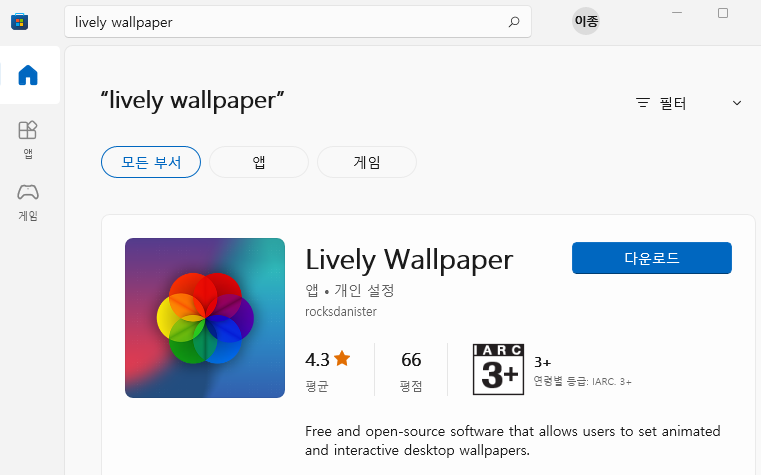Select the 게임 filter chip

click(x=367, y=162)
